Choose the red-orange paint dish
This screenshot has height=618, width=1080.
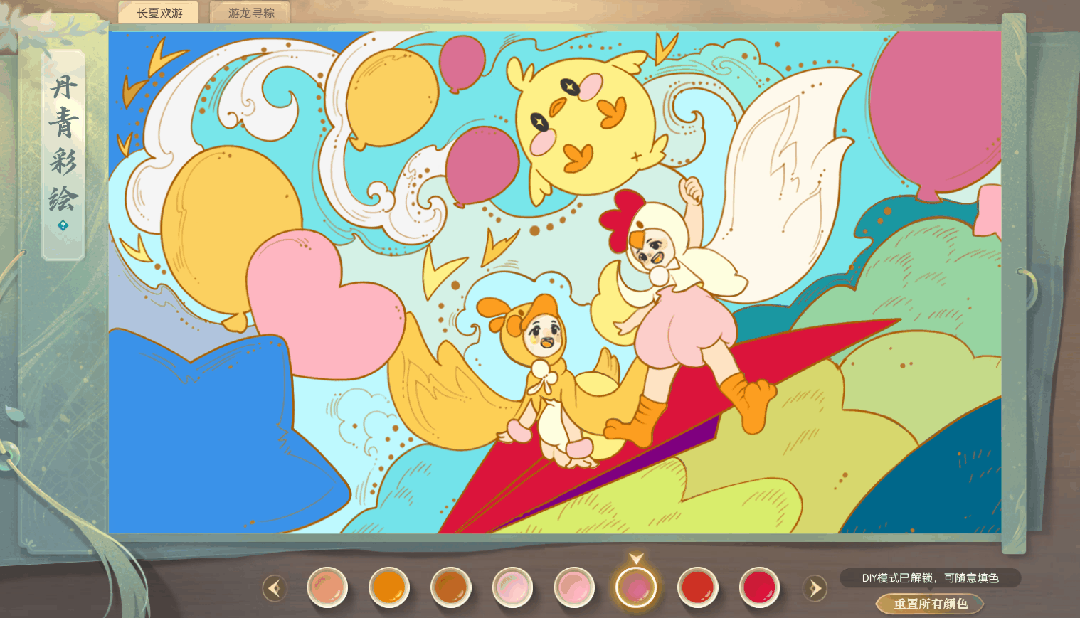(x=697, y=586)
